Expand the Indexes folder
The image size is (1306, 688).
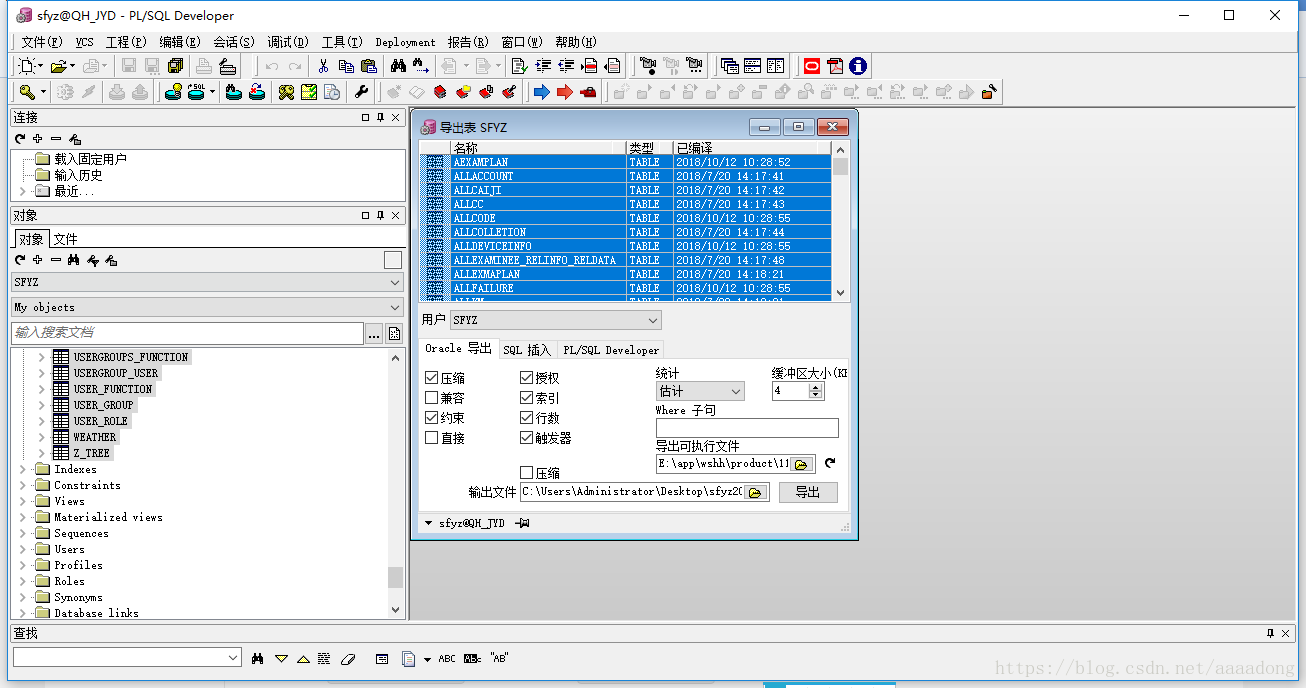(x=24, y=469)
